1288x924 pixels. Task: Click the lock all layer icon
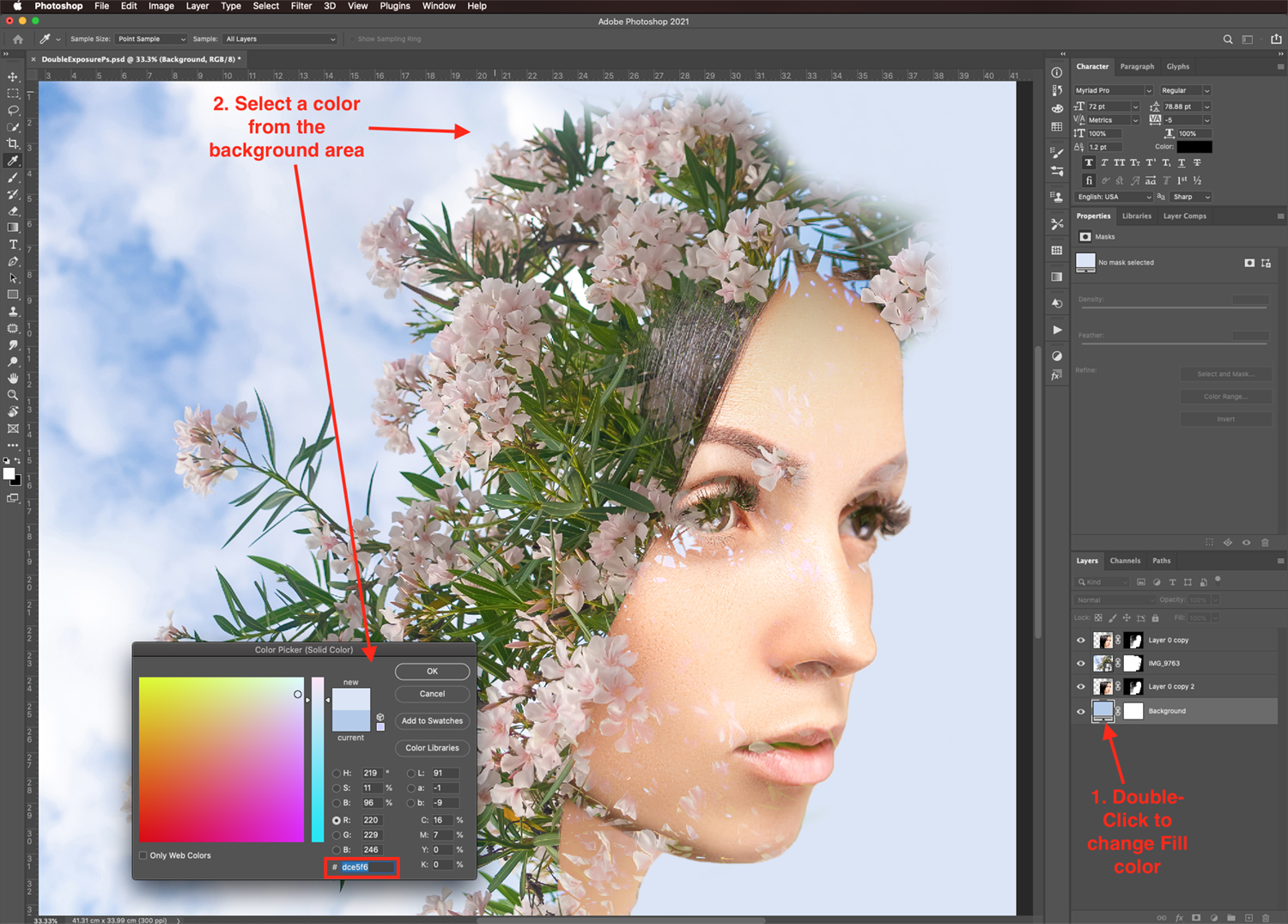(x=1155, y=618)
